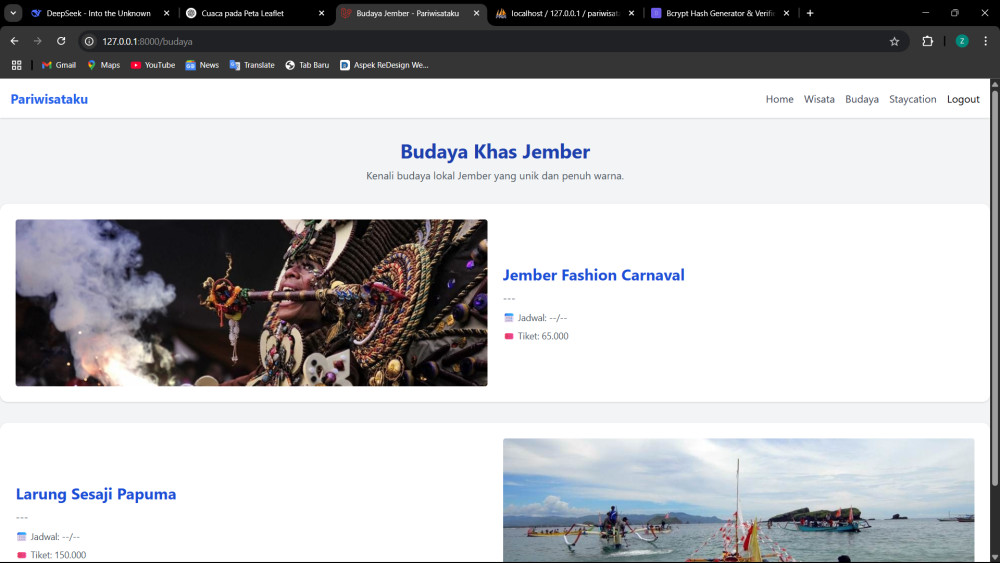The height and width of the screenshot is (563, 1000).
Task: Click the Jember Fashion Carnaval calendar icon
Action: click(508, 318)
